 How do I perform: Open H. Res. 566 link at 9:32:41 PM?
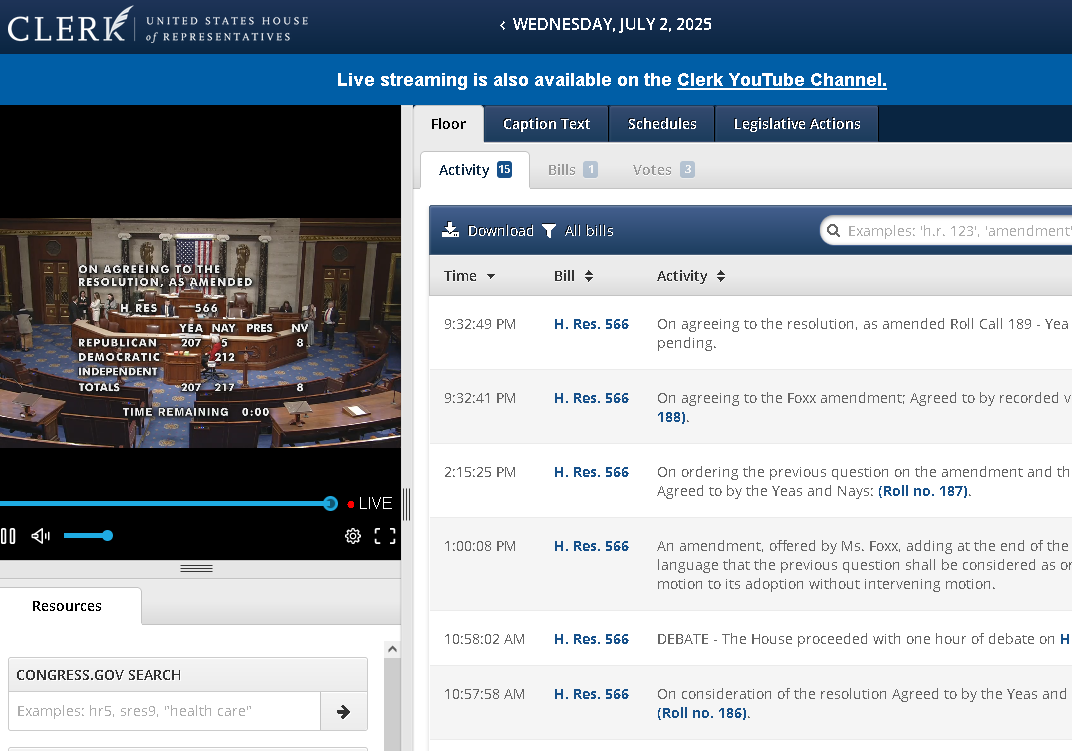tap(591, 398)
